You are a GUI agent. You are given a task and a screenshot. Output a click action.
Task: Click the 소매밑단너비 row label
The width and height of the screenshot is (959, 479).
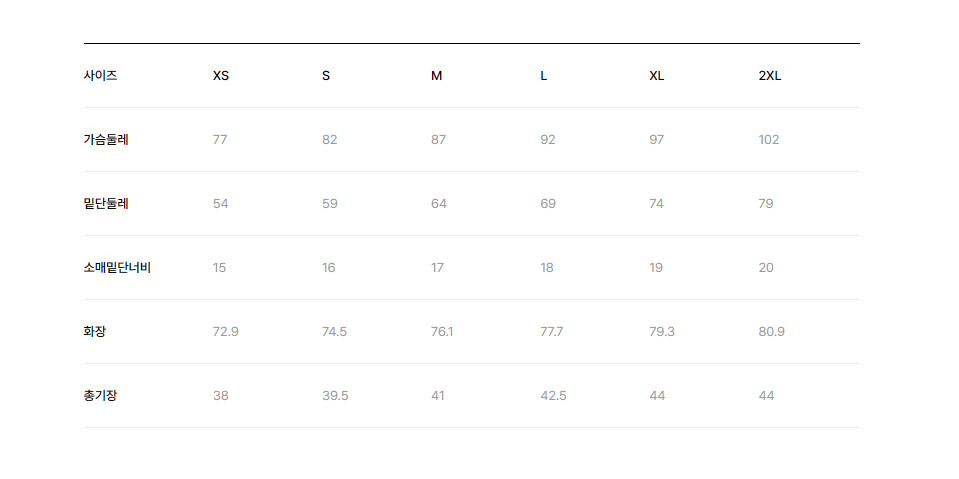tap(117, 268)
